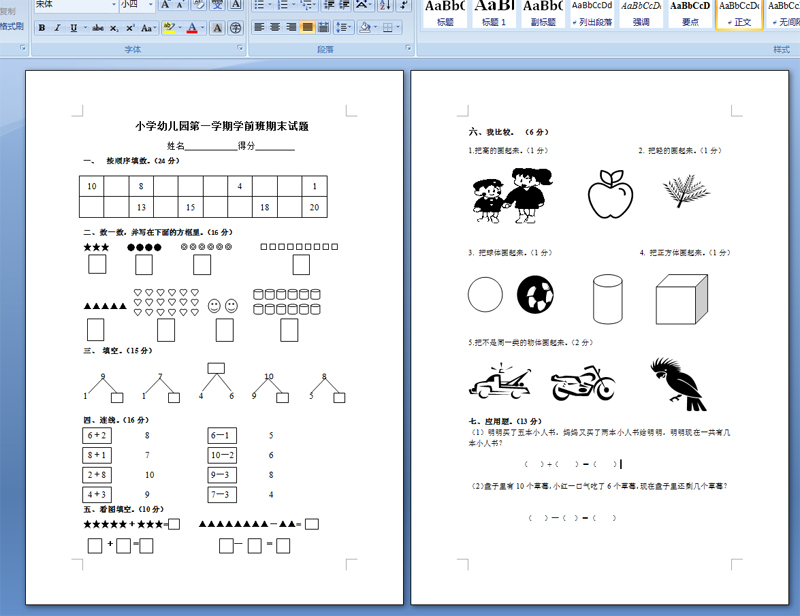
Task: Apply strikethrough formatting
Action: click(x=98, y=28)
